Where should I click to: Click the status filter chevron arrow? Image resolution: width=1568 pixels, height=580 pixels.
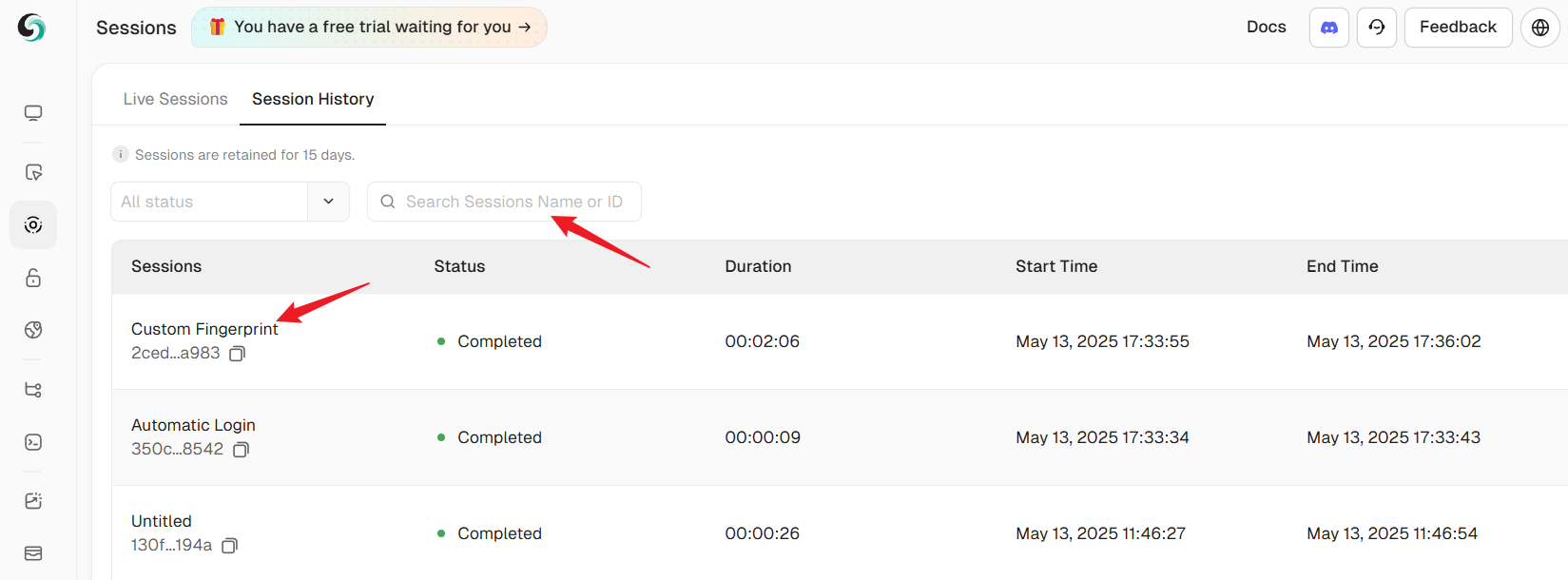point(328,202)
